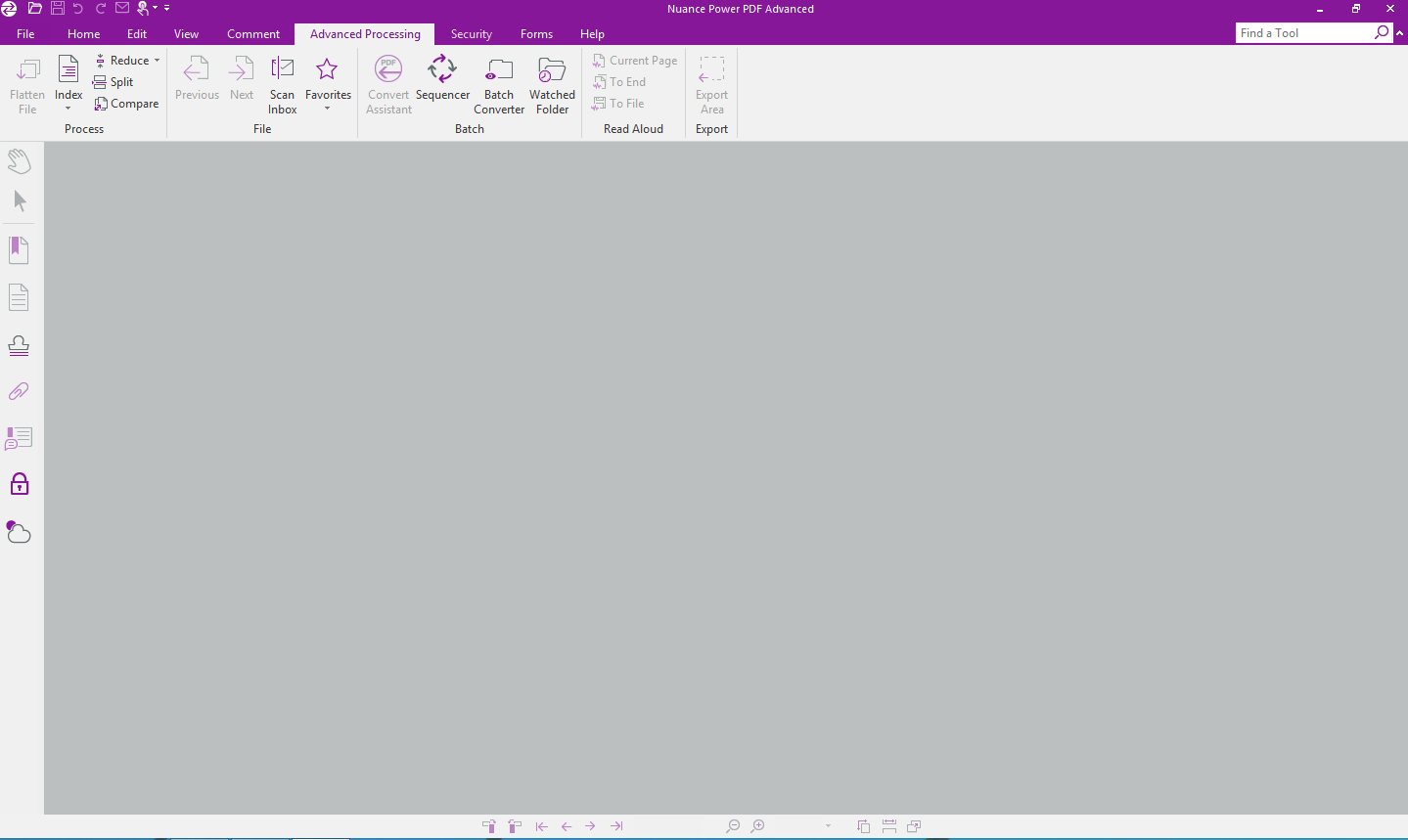Click the Previous file button
Image resolution: width=1408 pixels, height=840 pixels.
[x=197, y=80]
